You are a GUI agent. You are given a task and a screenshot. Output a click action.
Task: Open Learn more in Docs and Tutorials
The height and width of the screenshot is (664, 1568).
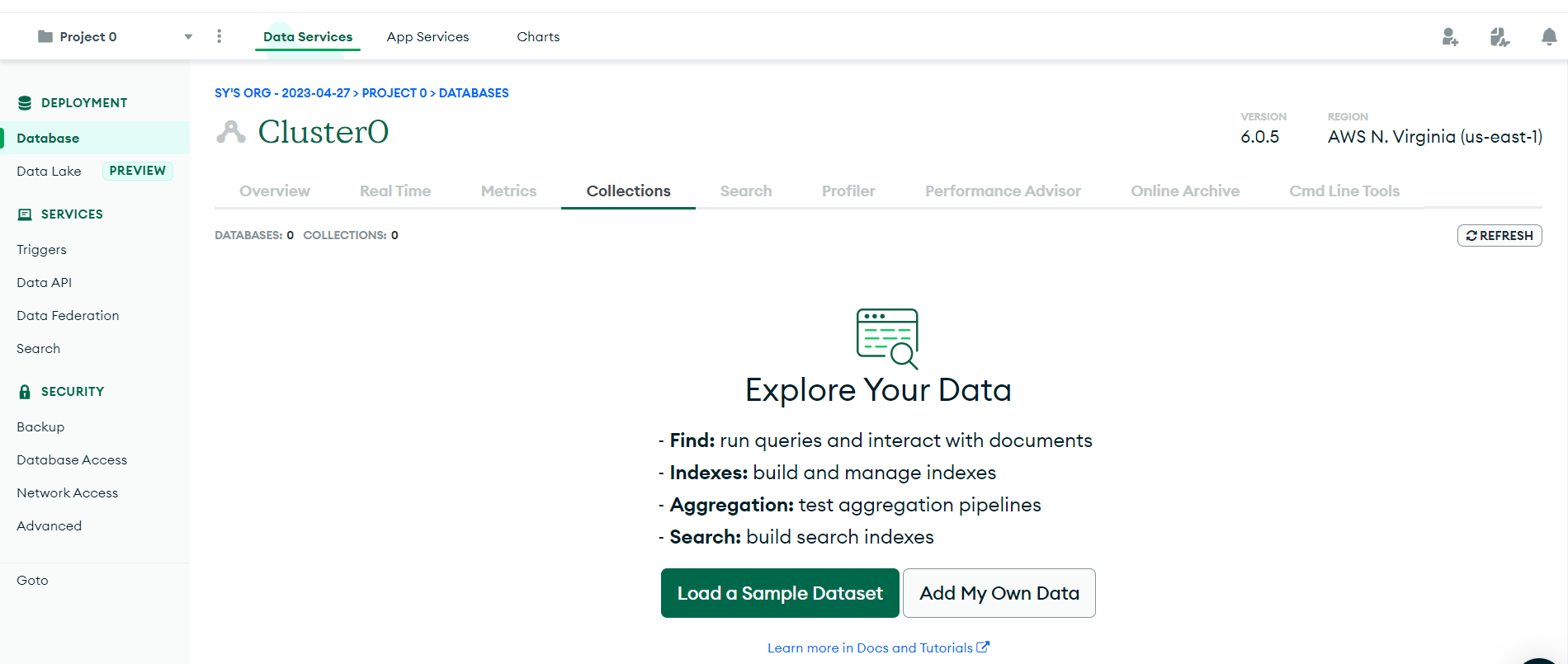(x=878, y=648)
